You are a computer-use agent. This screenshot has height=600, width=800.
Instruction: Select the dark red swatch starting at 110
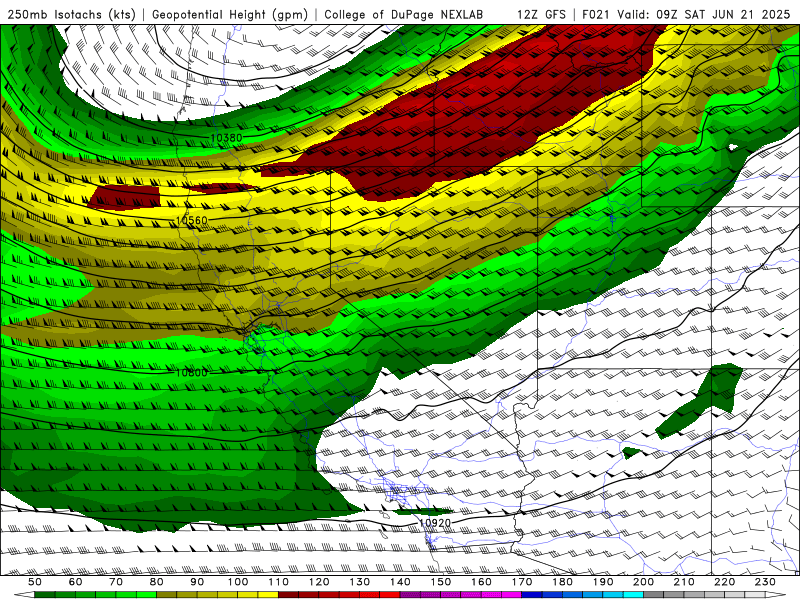tap(288, 594)
